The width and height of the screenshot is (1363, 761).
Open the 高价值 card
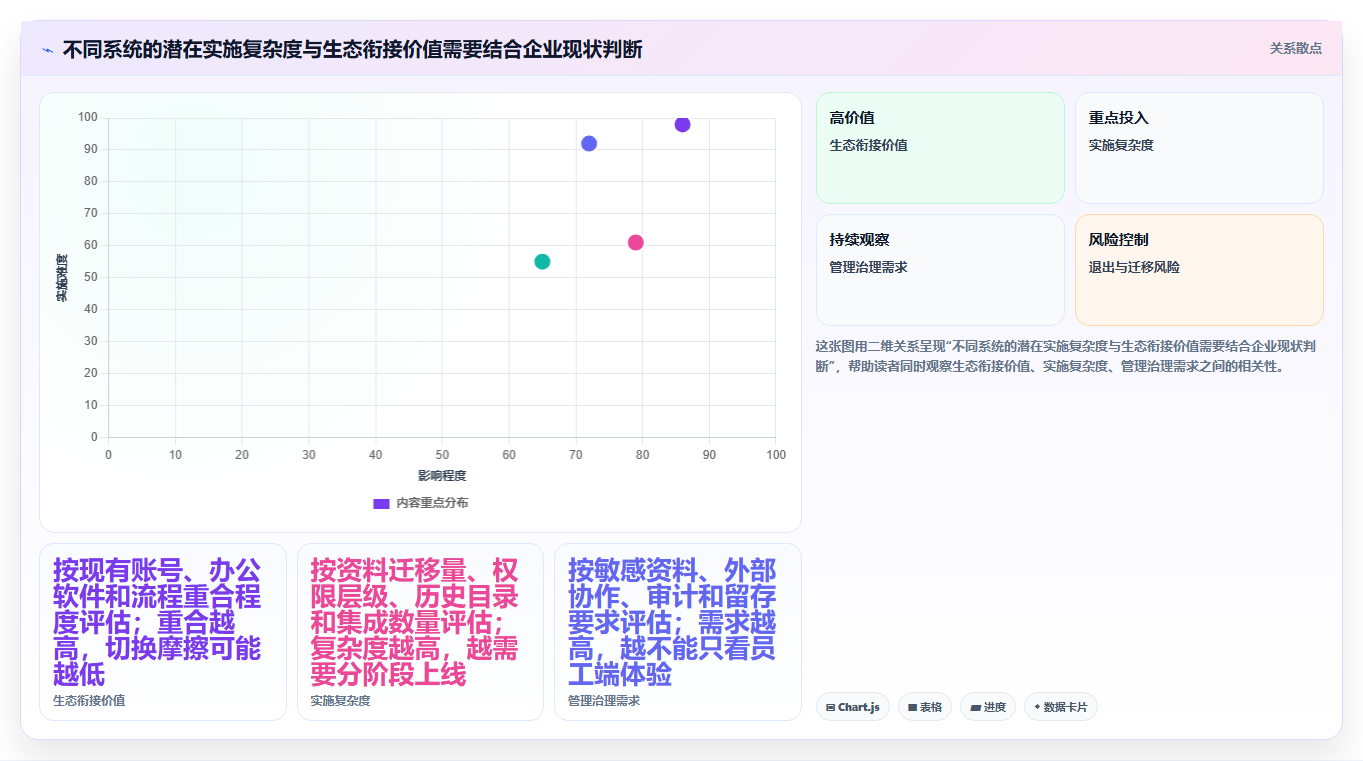coord(940,148)
